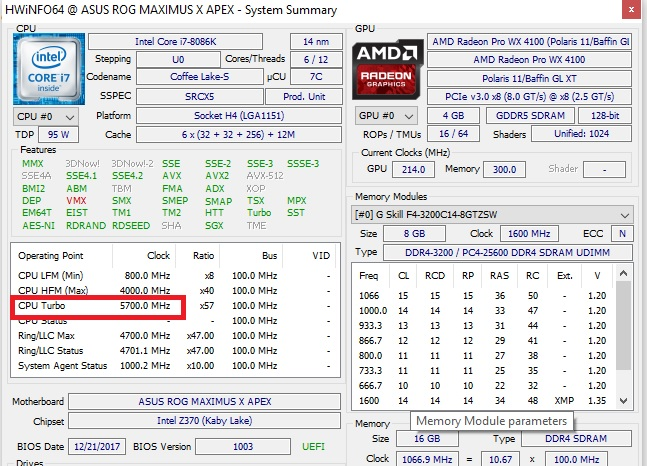
Task: Click the total memory size 16 GB field
Action: 427,438
